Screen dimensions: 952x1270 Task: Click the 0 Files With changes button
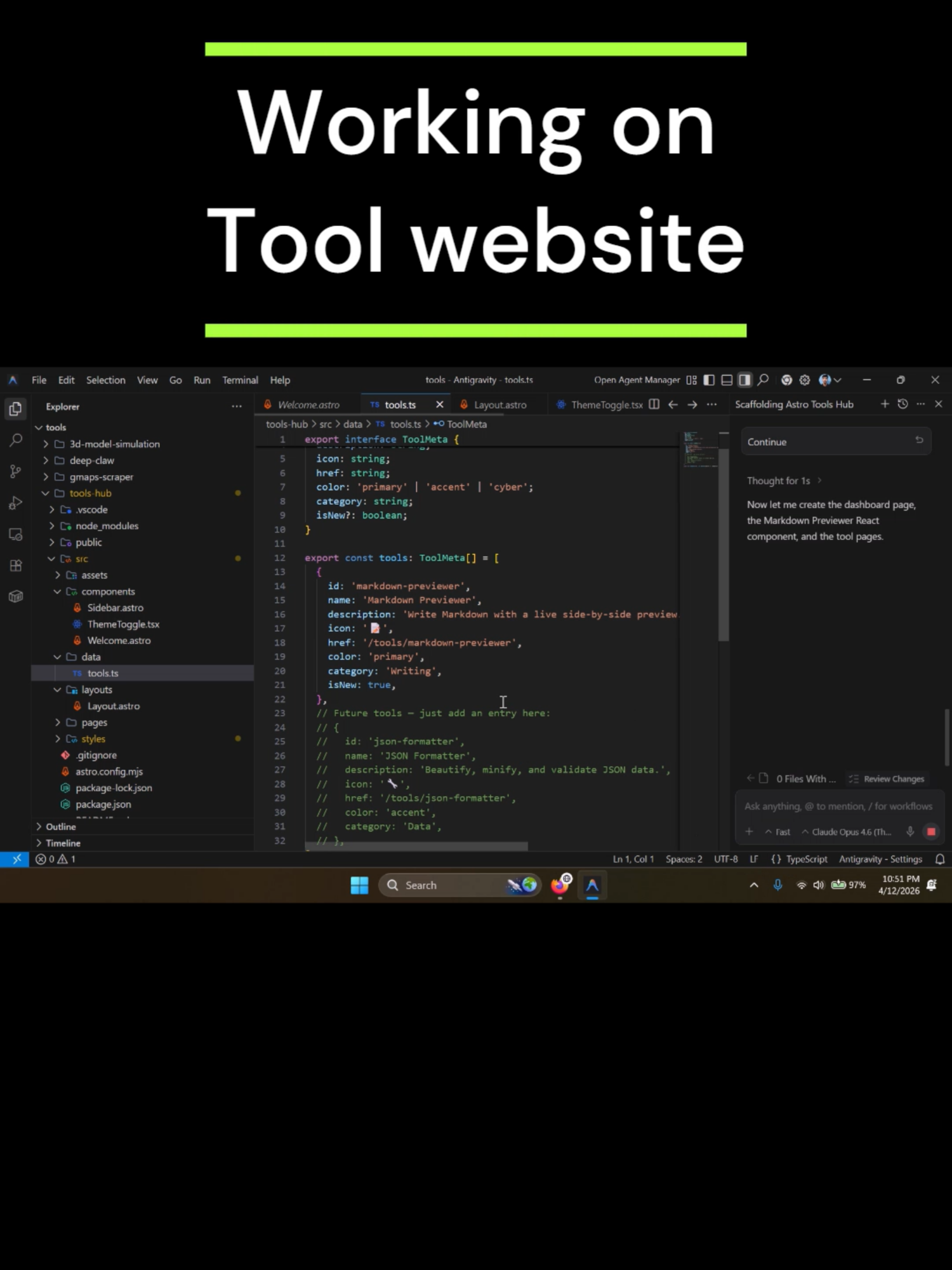coord(798,779)
